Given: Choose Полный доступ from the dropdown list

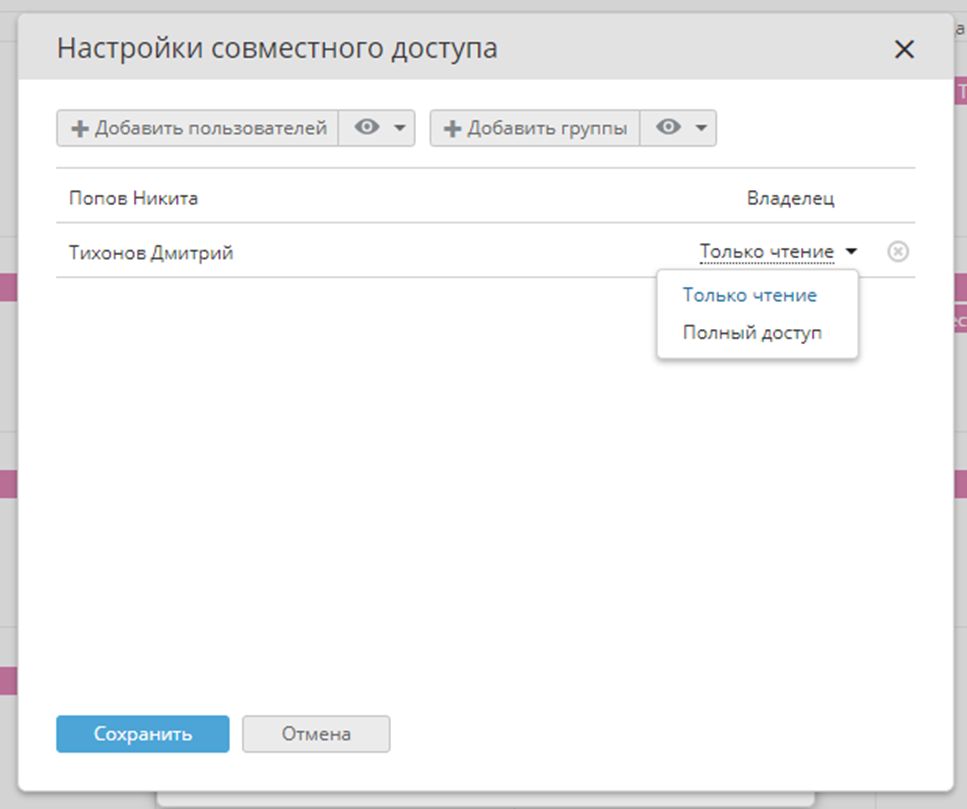Looking at the screenshot, I should (752, 333).
